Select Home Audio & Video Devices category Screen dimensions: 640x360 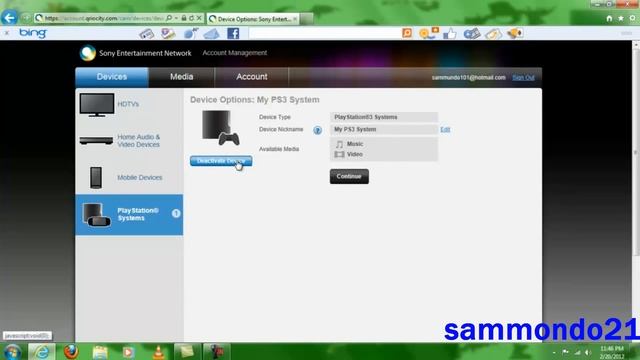point(129,141)
